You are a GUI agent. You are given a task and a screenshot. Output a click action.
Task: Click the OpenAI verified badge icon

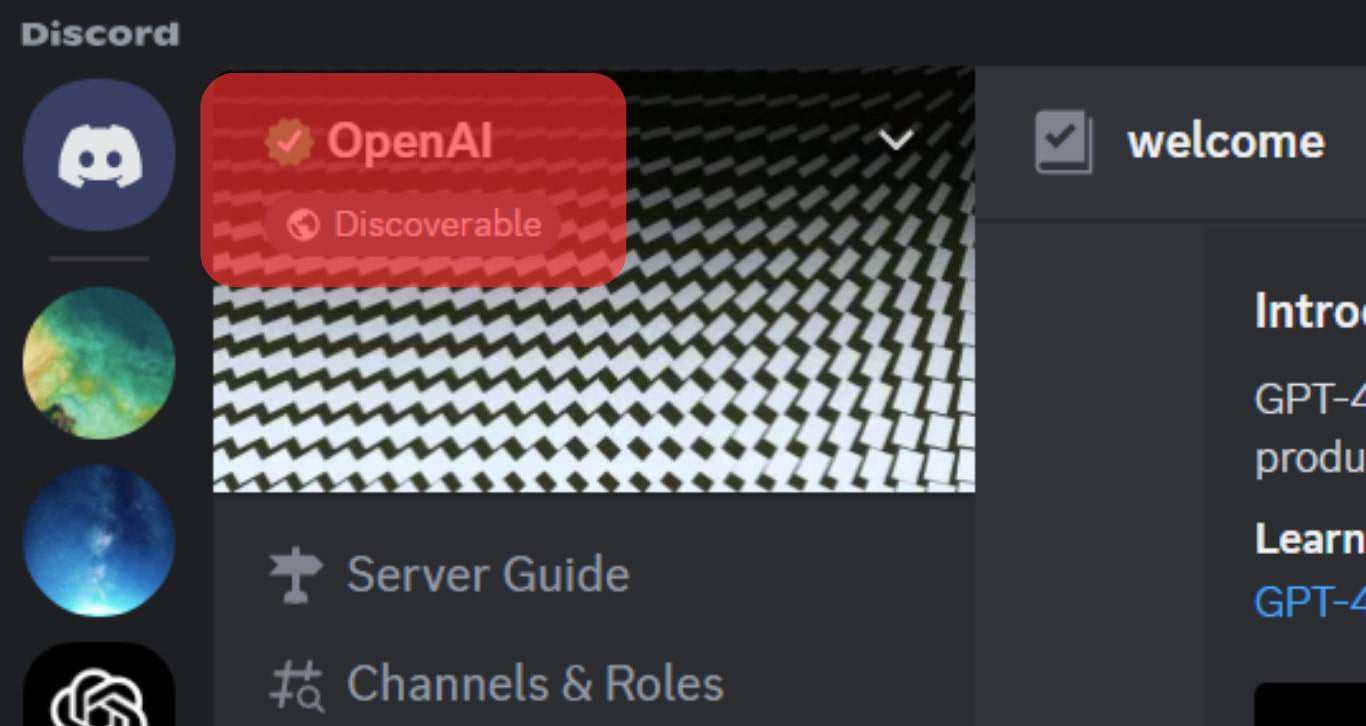coord(289,141)
